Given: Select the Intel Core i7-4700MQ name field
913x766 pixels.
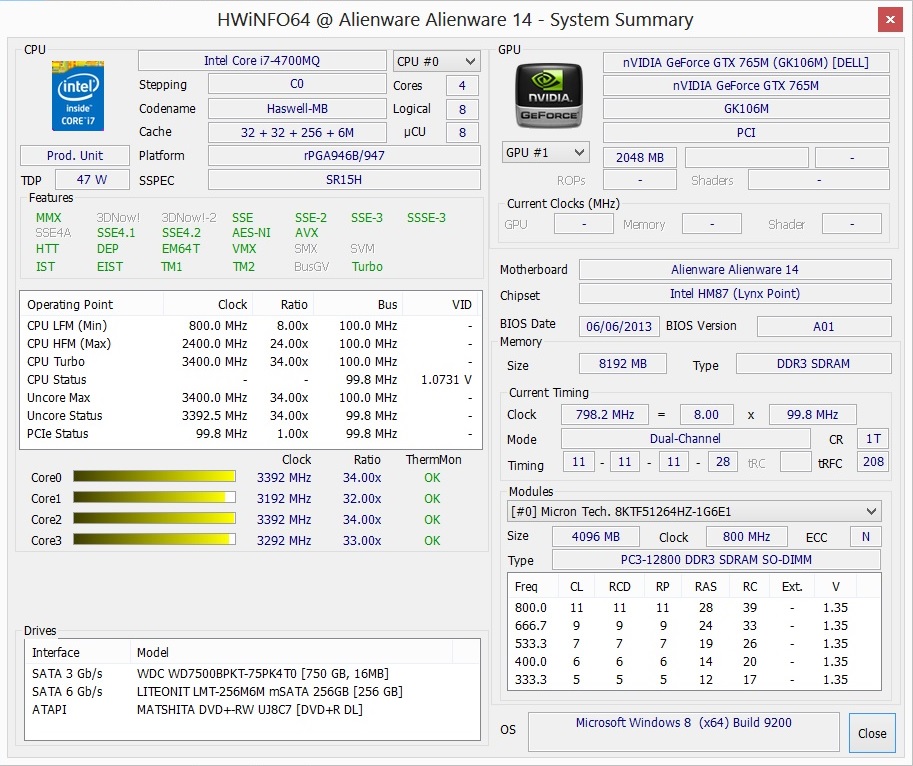Looking at the screenshot, I should [x=262, y=61].
